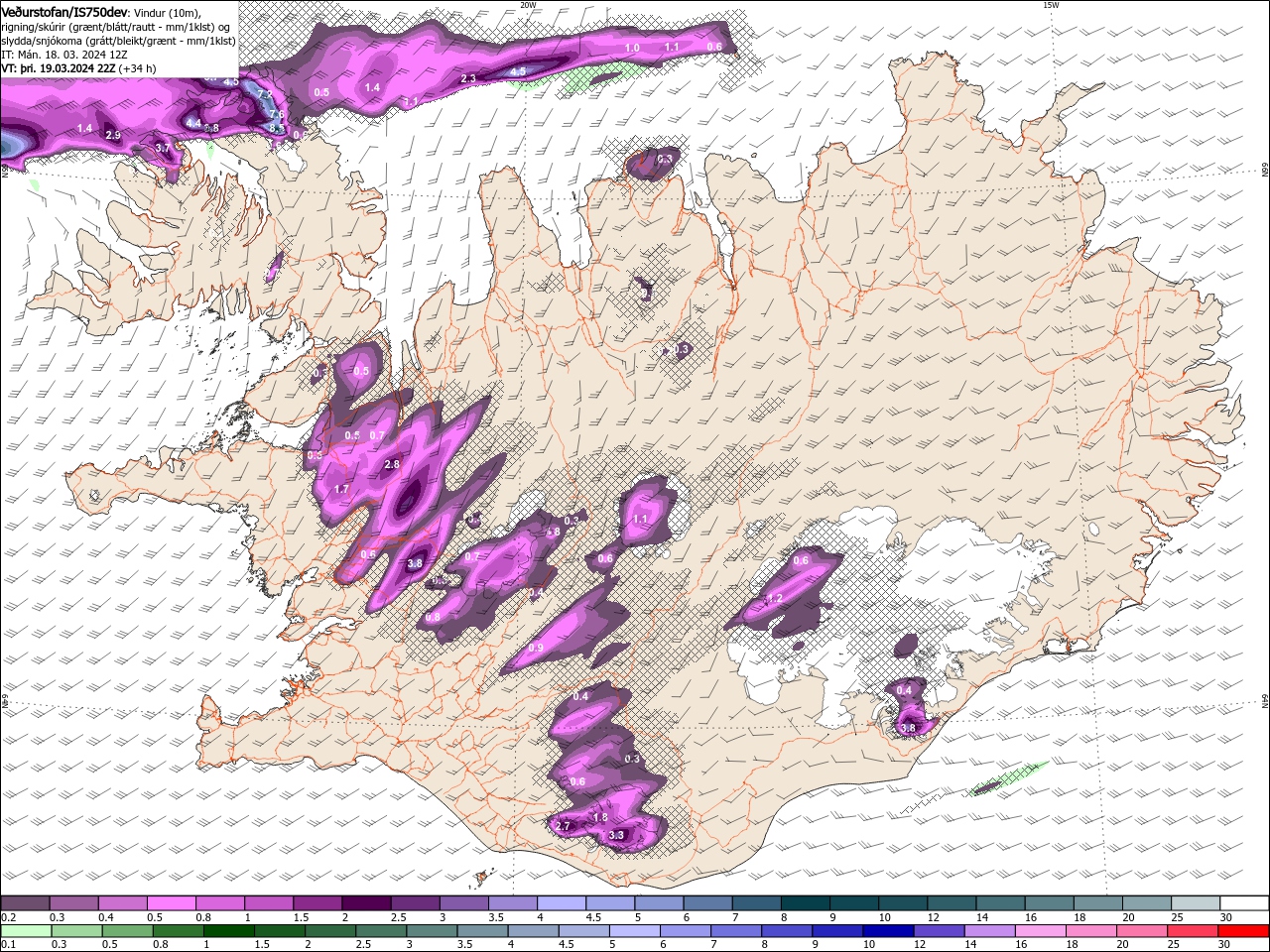Select the 'IT: Mán. 18. 03. 2024 12Z' line

(63, 55)
